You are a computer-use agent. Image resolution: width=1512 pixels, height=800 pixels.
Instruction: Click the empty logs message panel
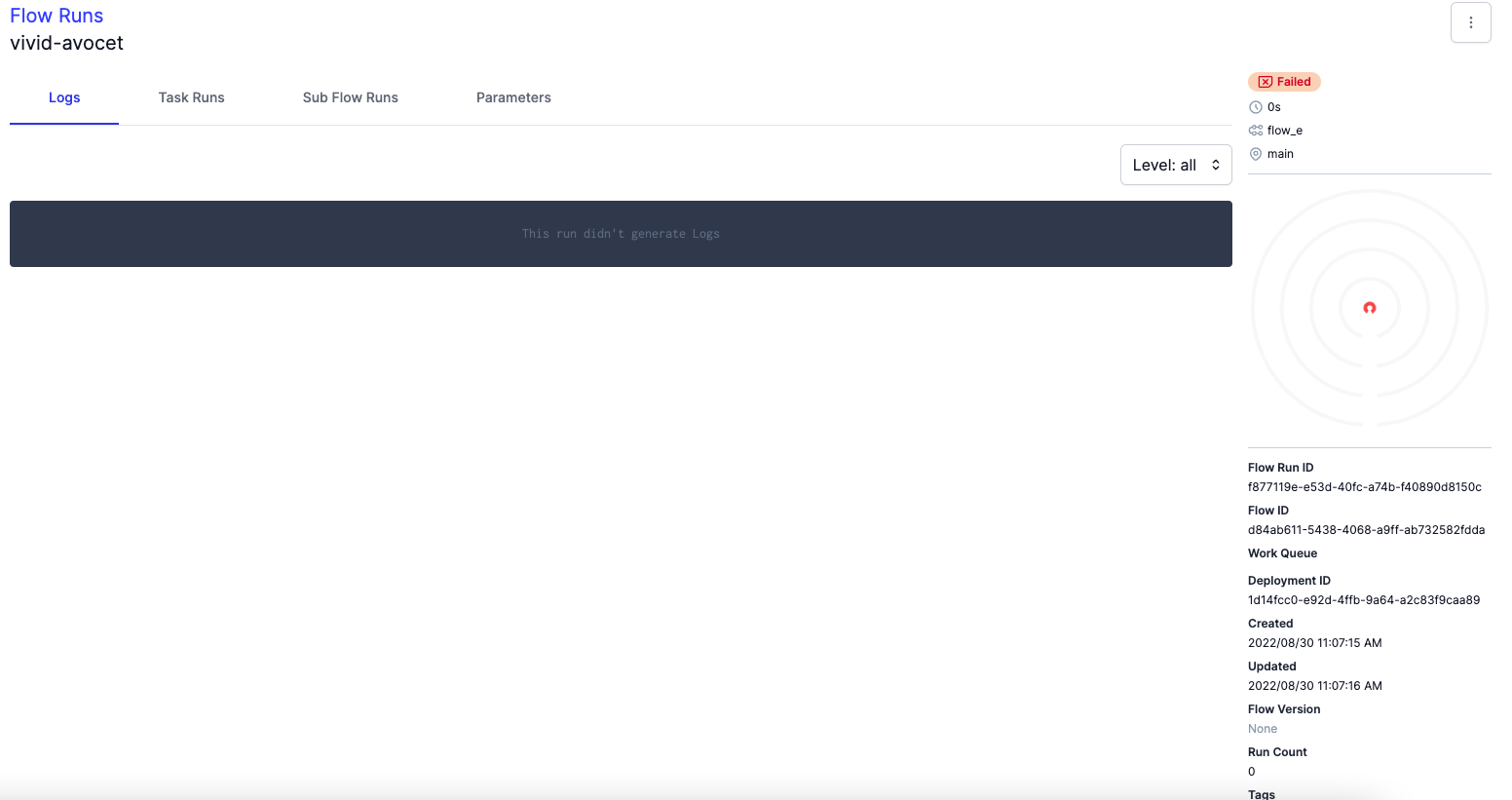(x=621, y=234)
